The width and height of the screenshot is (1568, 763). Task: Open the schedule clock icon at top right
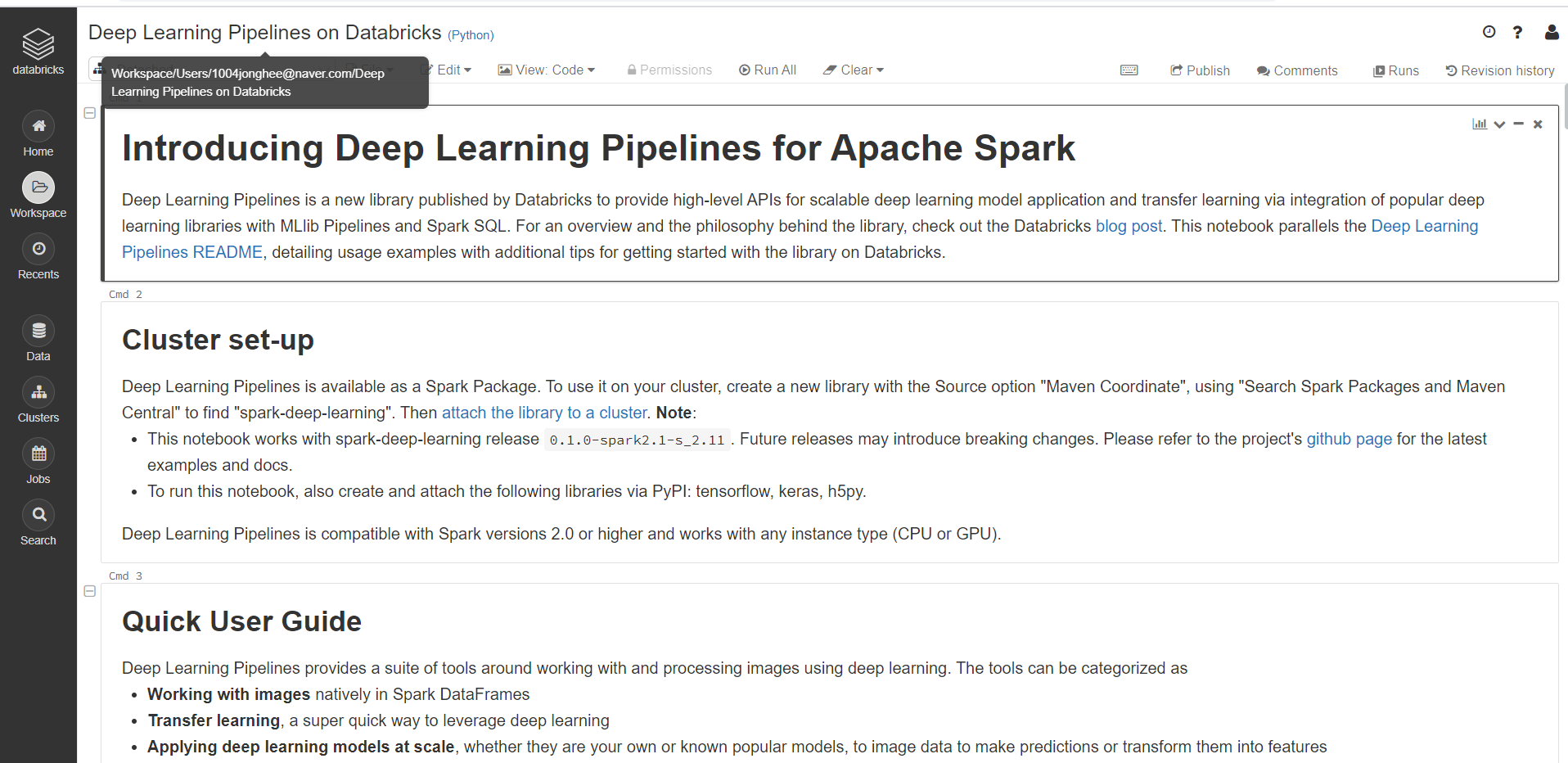(1489, 32)
